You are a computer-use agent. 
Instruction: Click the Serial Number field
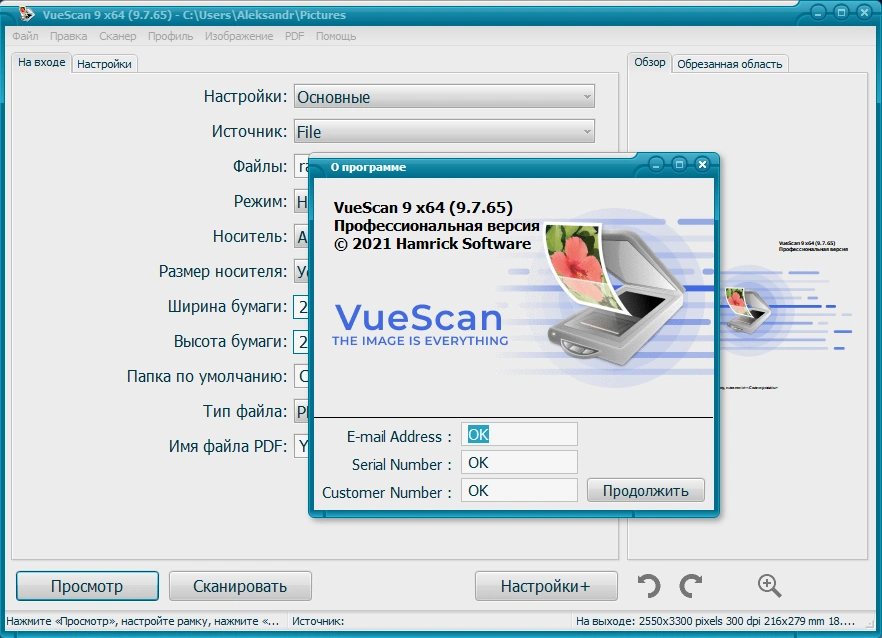tap(519, 462)
